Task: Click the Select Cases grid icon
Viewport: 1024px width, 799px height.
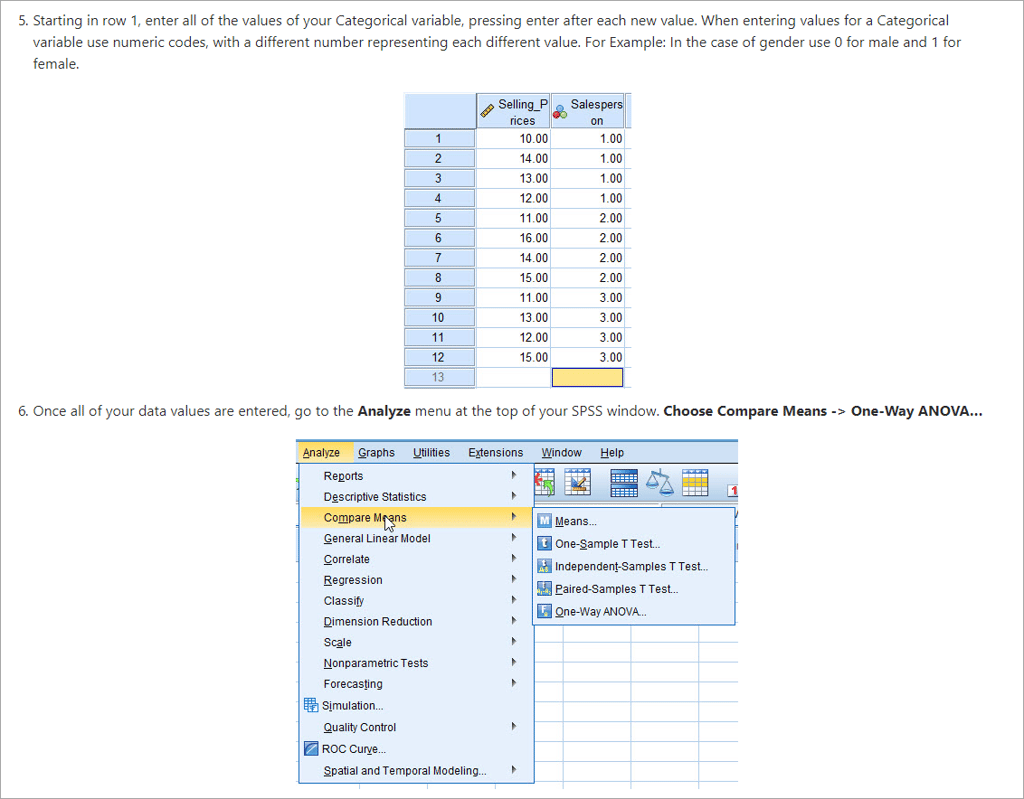Action: pos(695,483)
